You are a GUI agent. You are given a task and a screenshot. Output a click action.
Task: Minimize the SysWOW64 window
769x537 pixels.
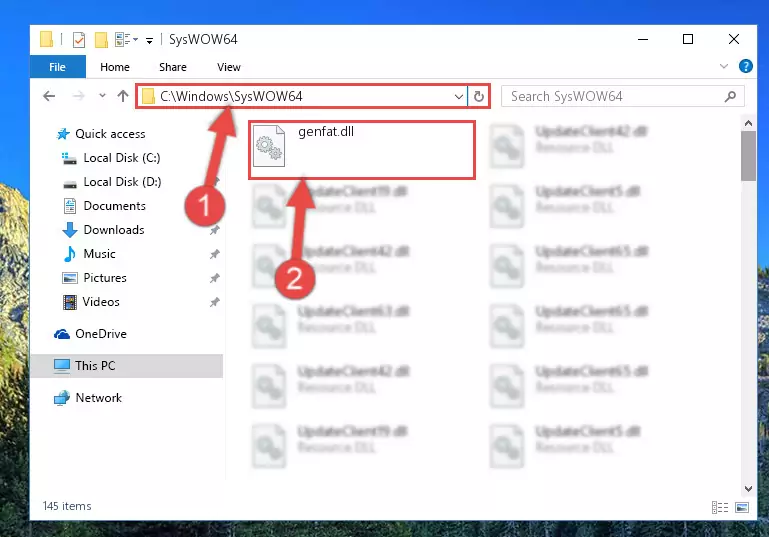click(643, 39)
